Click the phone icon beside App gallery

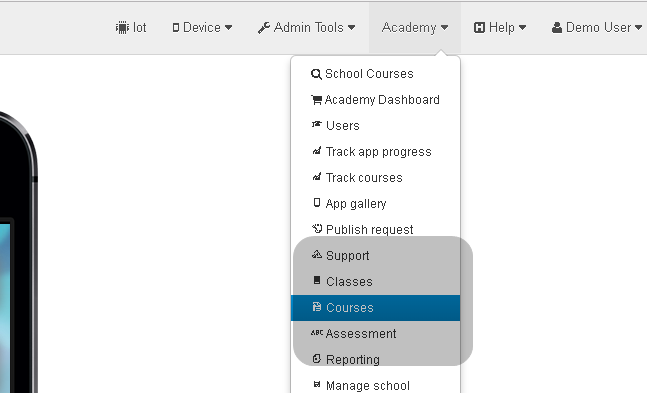pyautogui.click(x=316, y=202)
